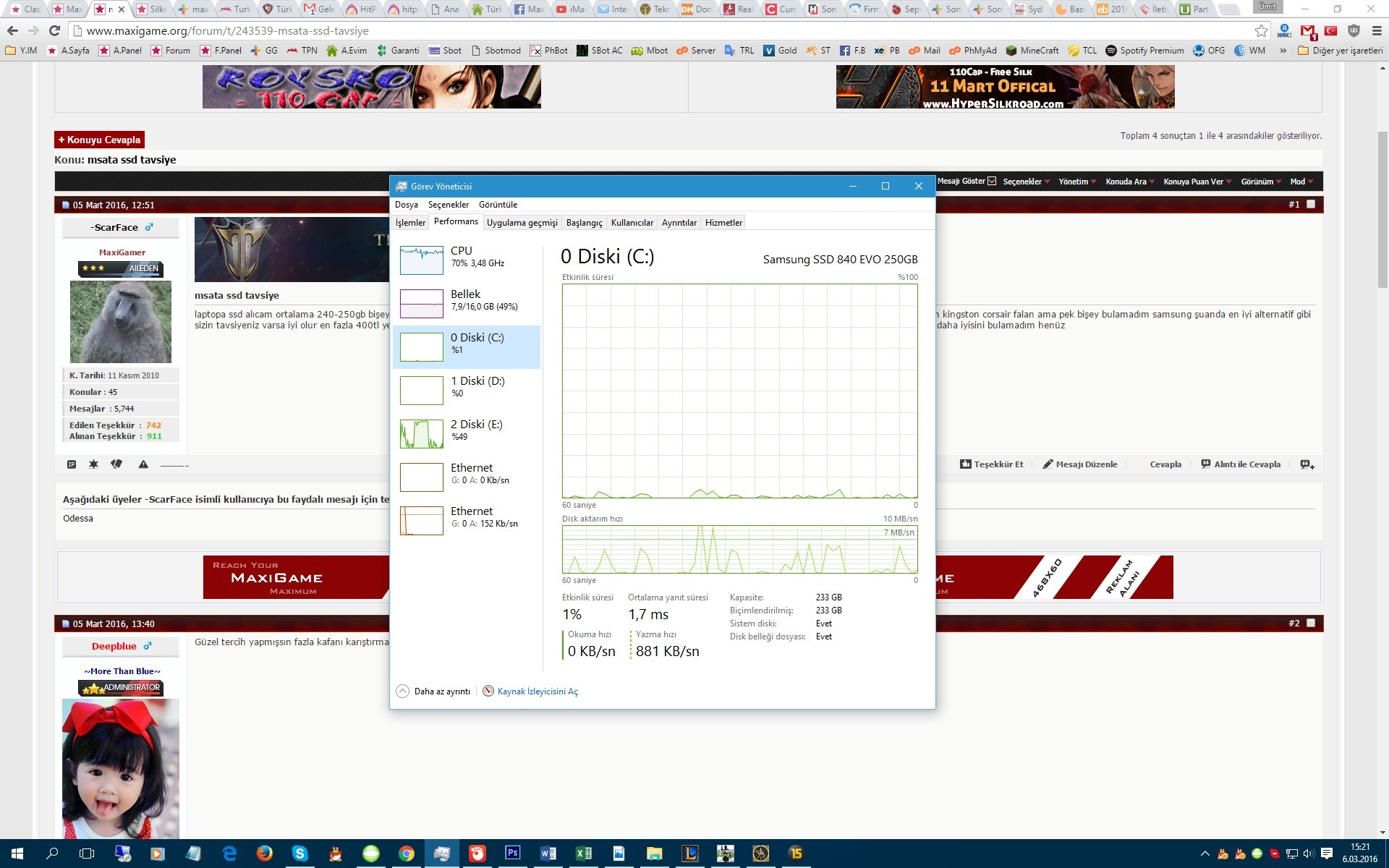Select the Ethernet entry showing 0 Kb/sn
The image size is (1389, 868).
tap(467, 477)
